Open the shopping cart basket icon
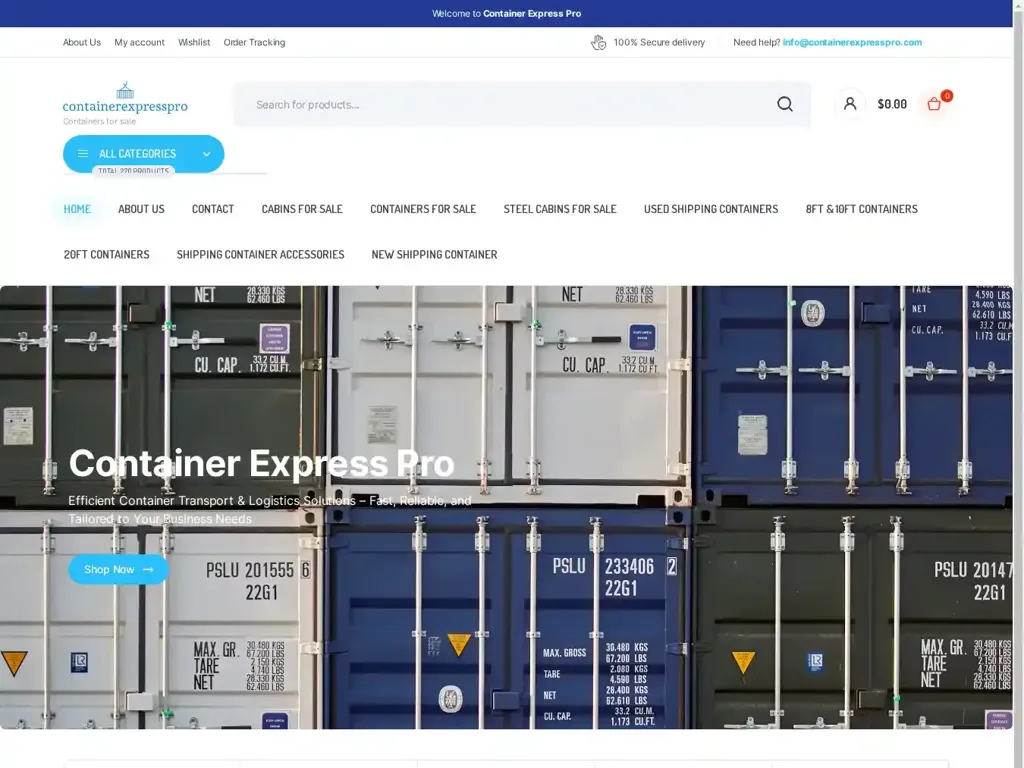 [934, 104]
